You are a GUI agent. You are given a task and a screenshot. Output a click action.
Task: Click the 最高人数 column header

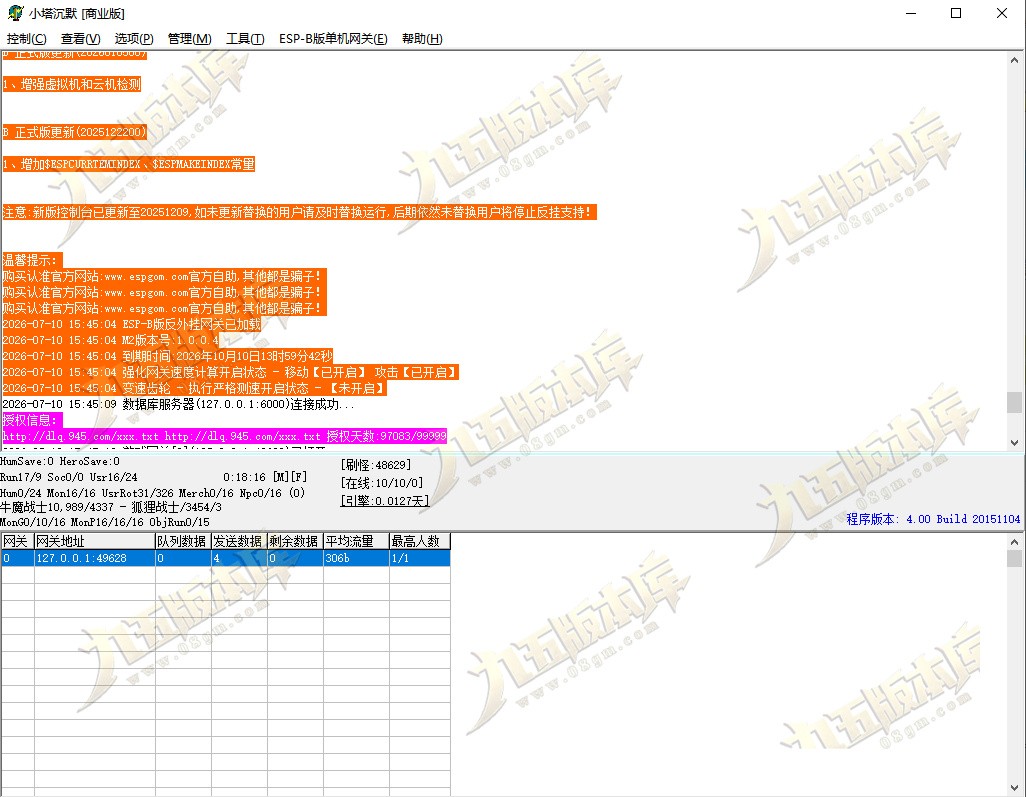[419, 541]
